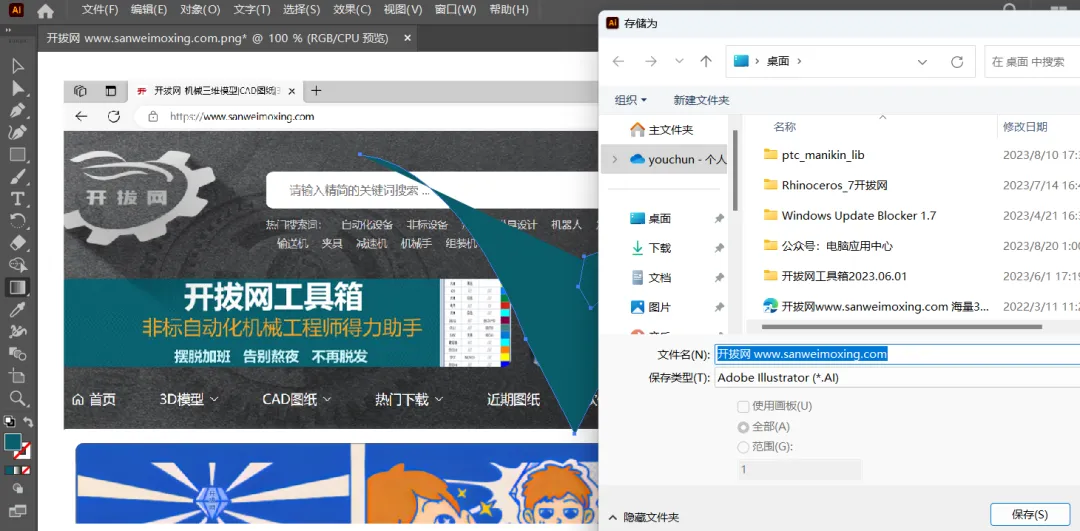1080x531 pixels.
Task: Open the 组织 dropdown menu
Action: click(631, 101)
